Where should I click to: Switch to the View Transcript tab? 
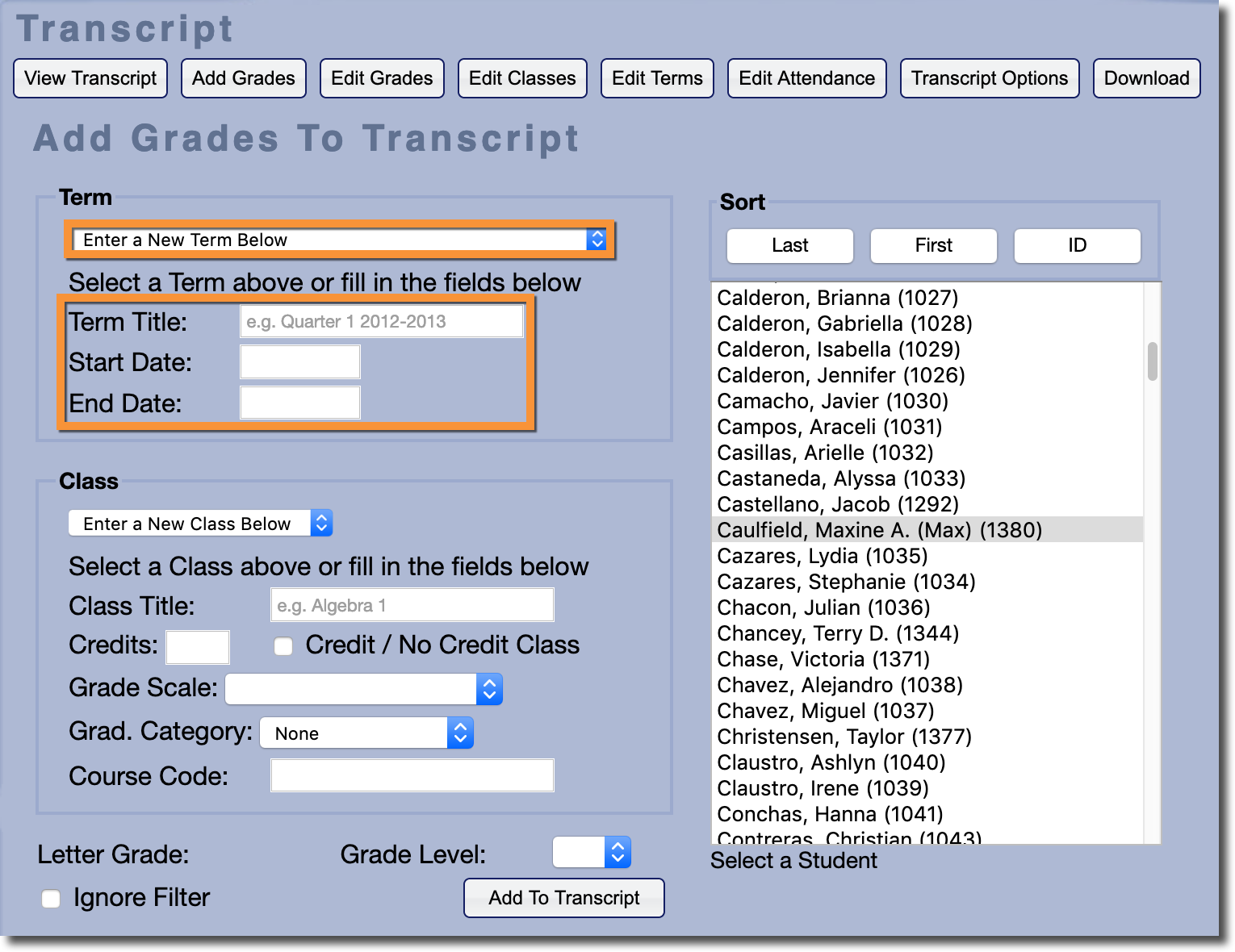coord(90,78)
